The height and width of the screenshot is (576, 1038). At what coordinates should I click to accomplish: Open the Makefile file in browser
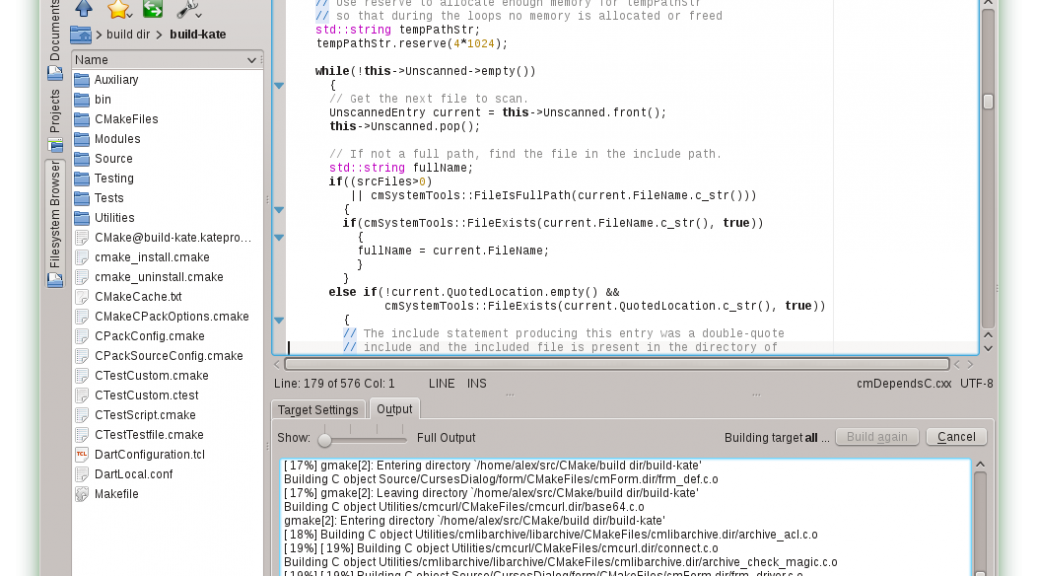[x=116, y=494]
